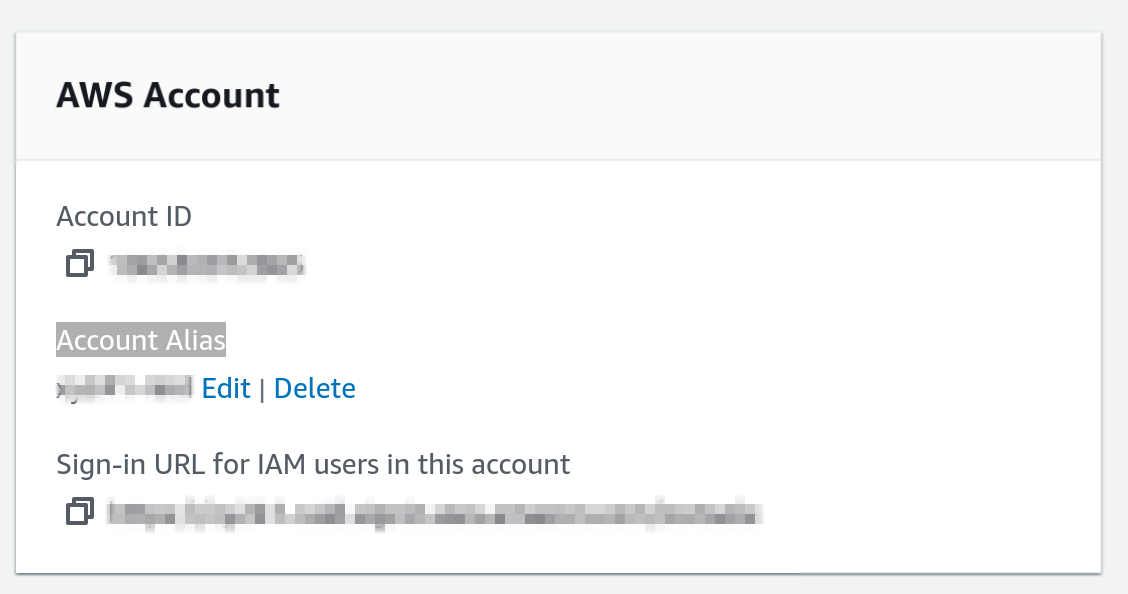The height and width of the screenshot is (594, 1128).
Task: Copy the IAM sign-in URL via its icon
Action: [79, 512]
